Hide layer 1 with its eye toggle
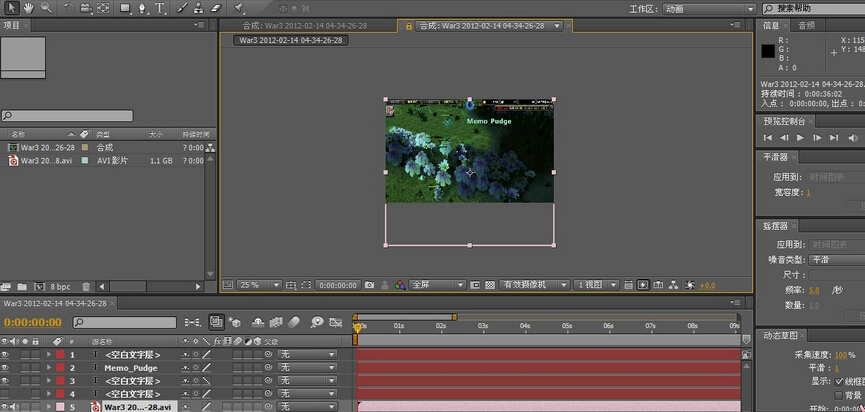865x412 pixels. tap(5, 354)
